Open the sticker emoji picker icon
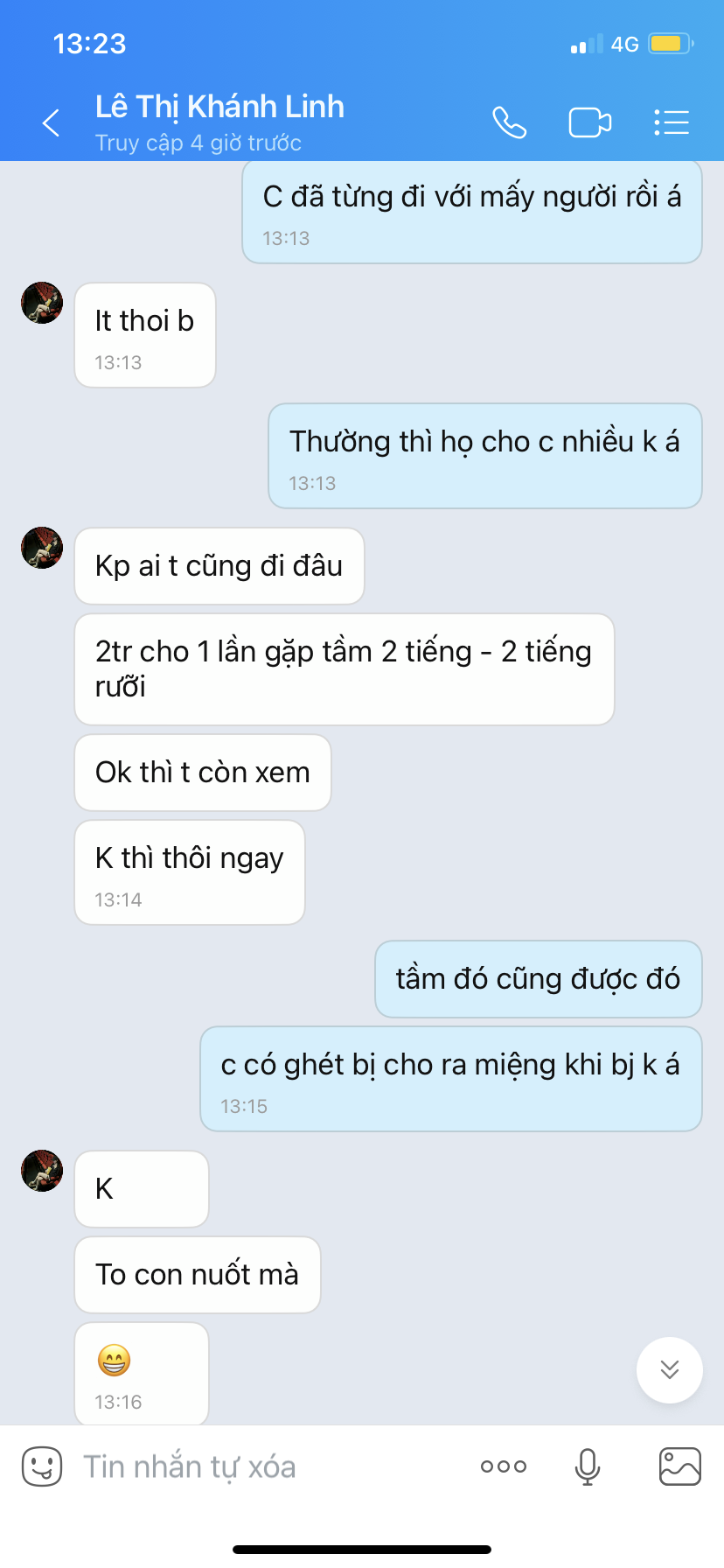 point(42,1466)
